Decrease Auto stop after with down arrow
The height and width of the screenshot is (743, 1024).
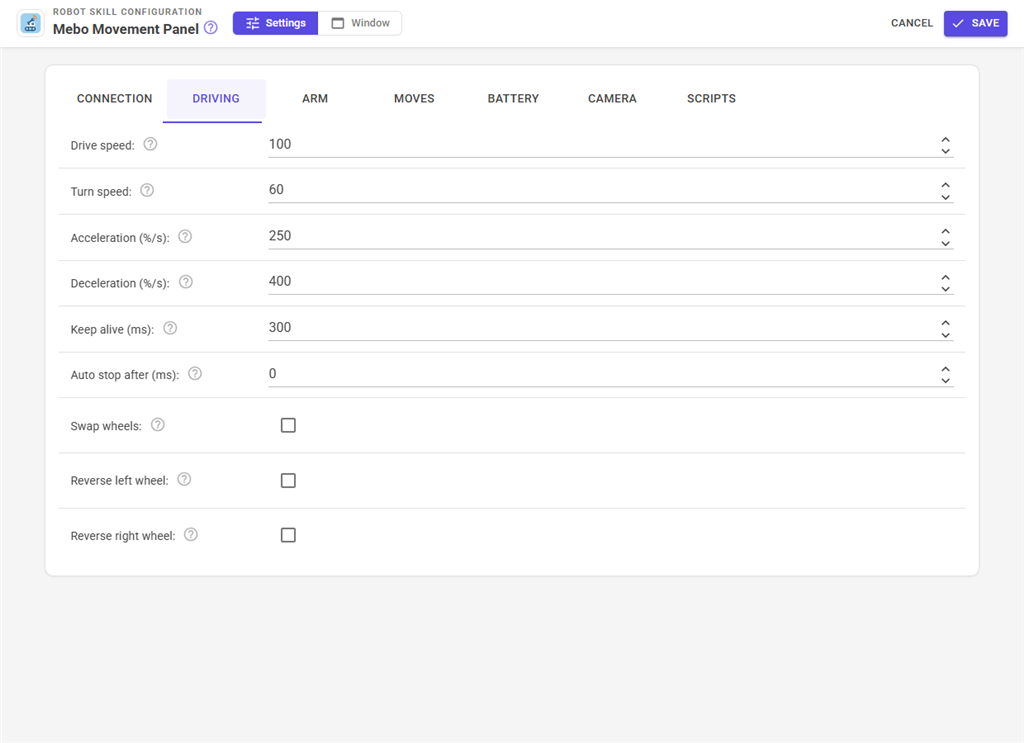(x=945, y=381)
